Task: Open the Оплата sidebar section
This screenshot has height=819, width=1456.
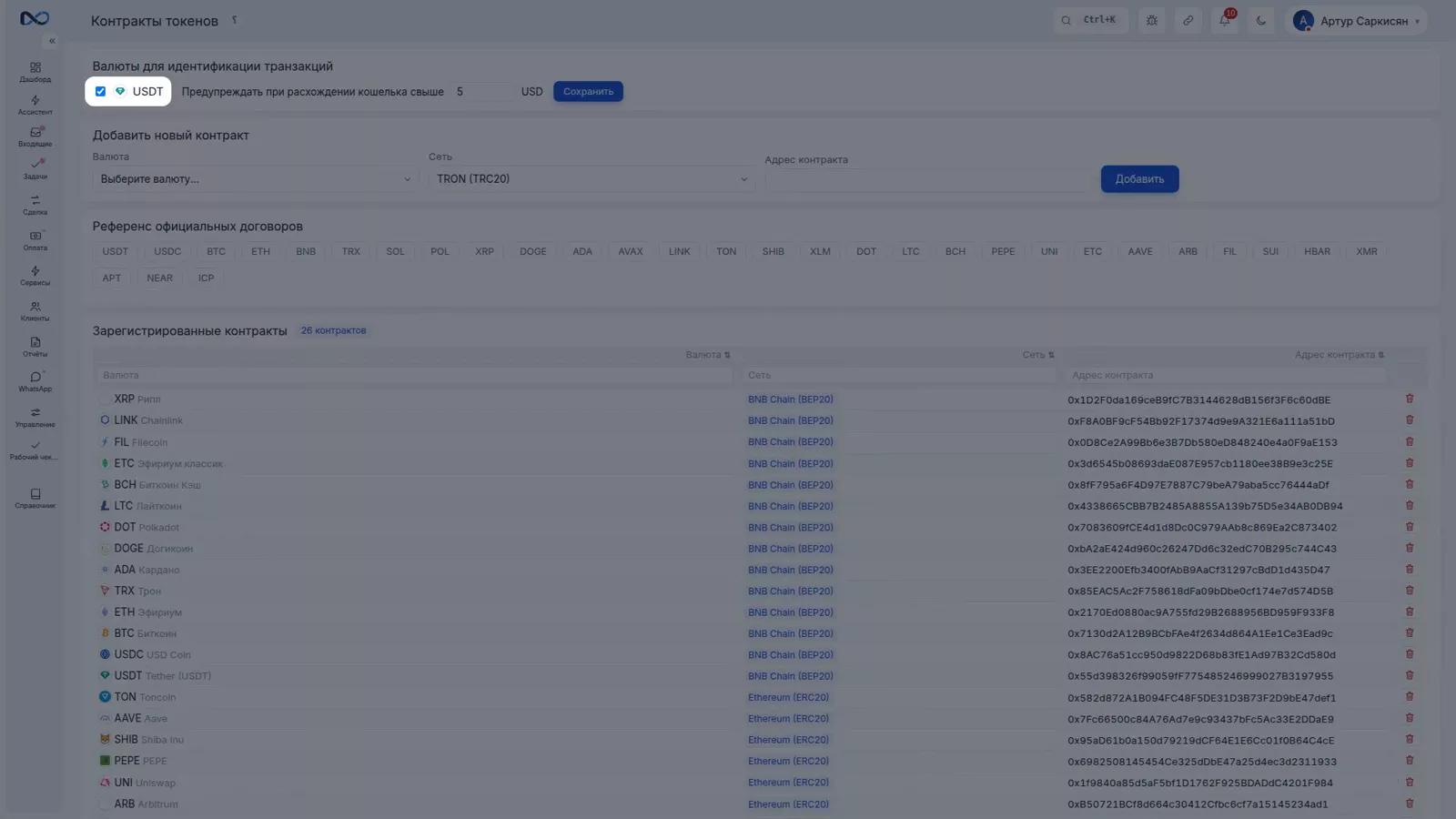Action: tap(35, 241)
